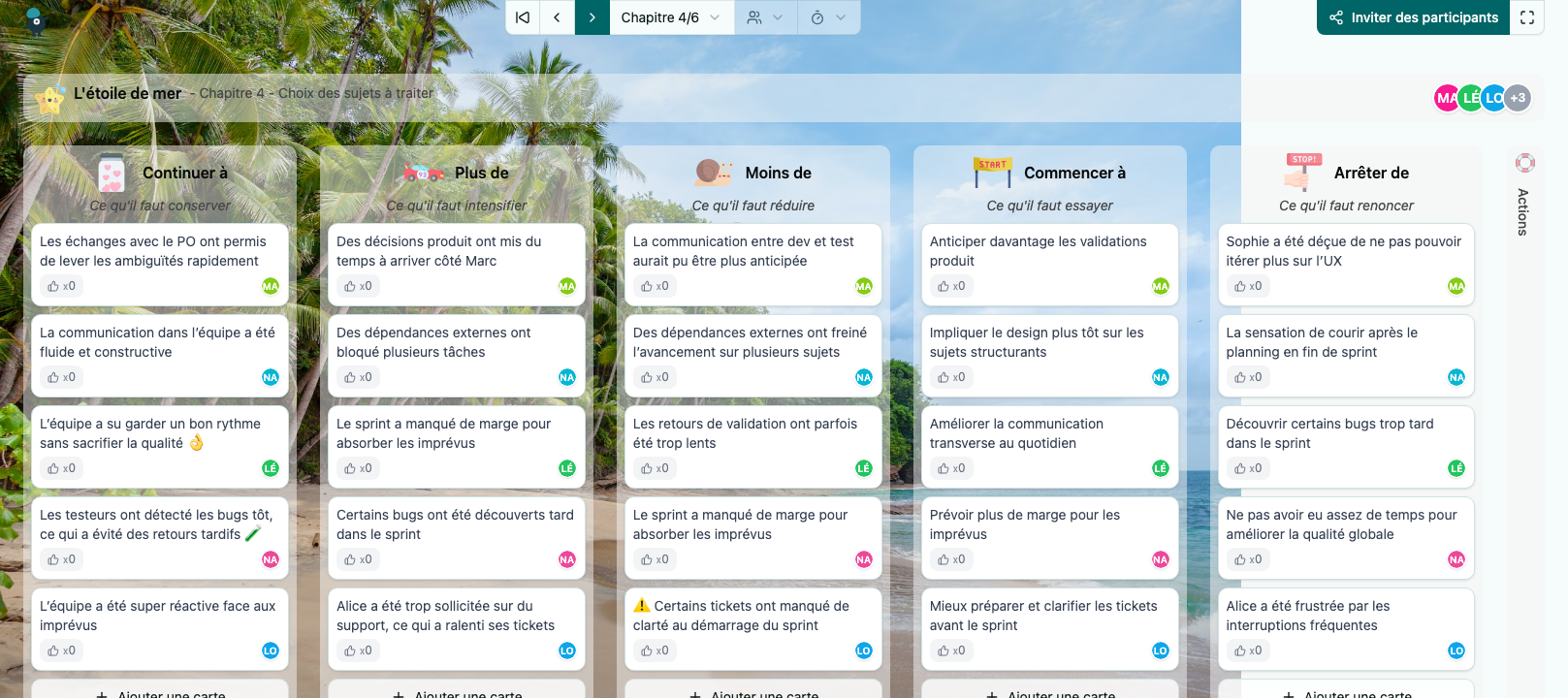The image size is (1568, 698).
Task: Select the 'Arrêter de' column header
Action: [1370, 173]
